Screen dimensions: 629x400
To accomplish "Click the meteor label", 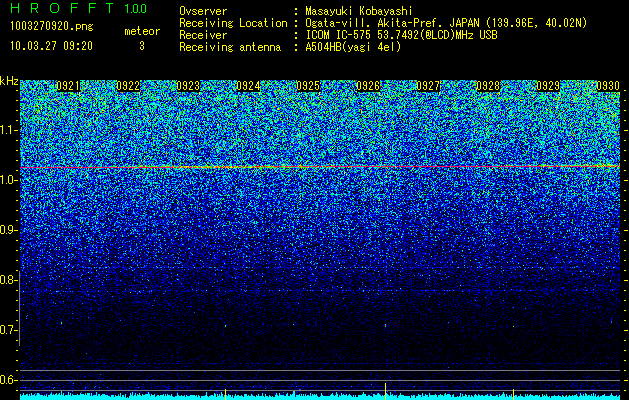I will coord(142,31).
